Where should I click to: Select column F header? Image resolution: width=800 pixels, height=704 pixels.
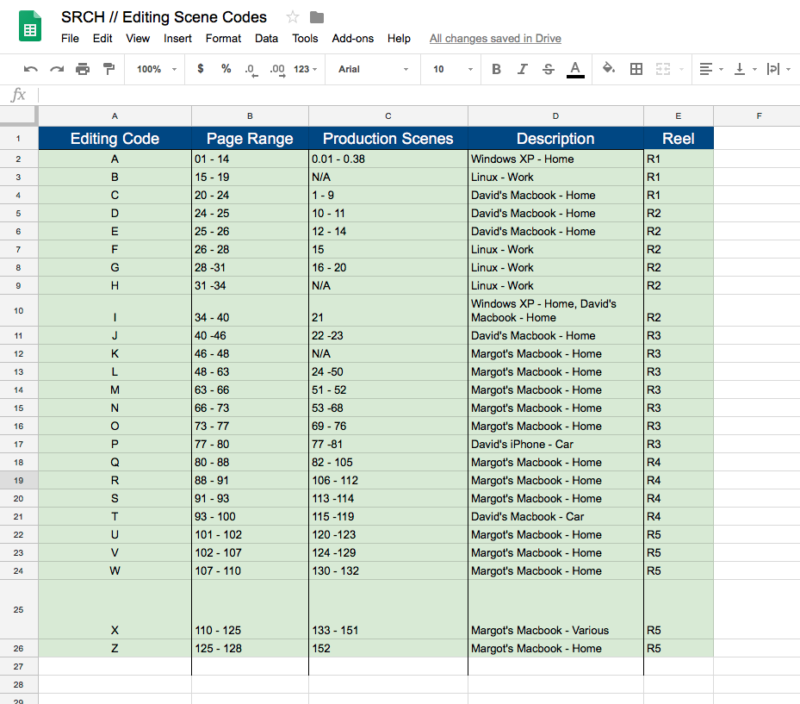coord(759,116)
